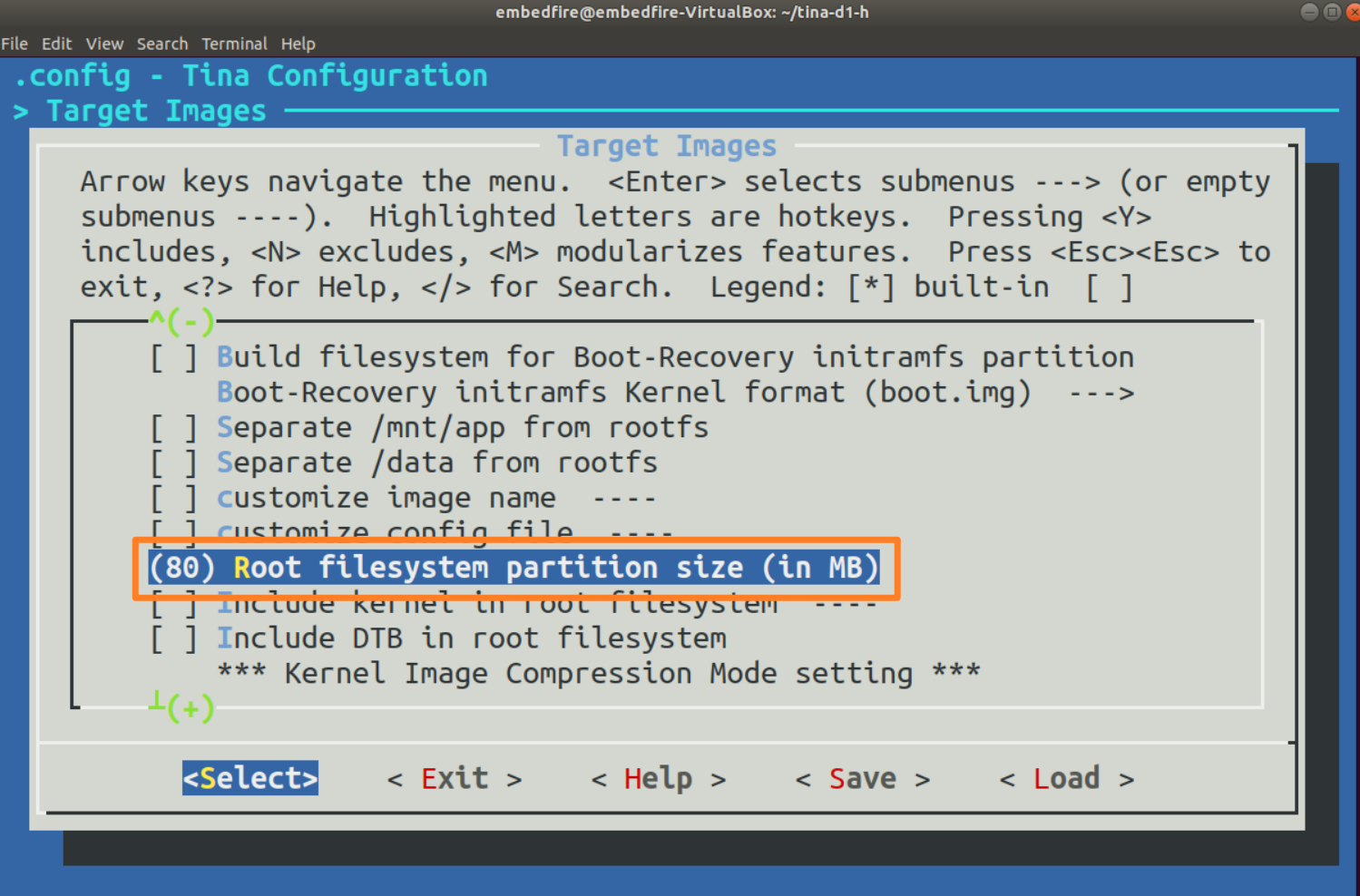This screenshot has height=896, width=1360.
Task: Open the Terminal menu
Action: click(x=234, y=44)
